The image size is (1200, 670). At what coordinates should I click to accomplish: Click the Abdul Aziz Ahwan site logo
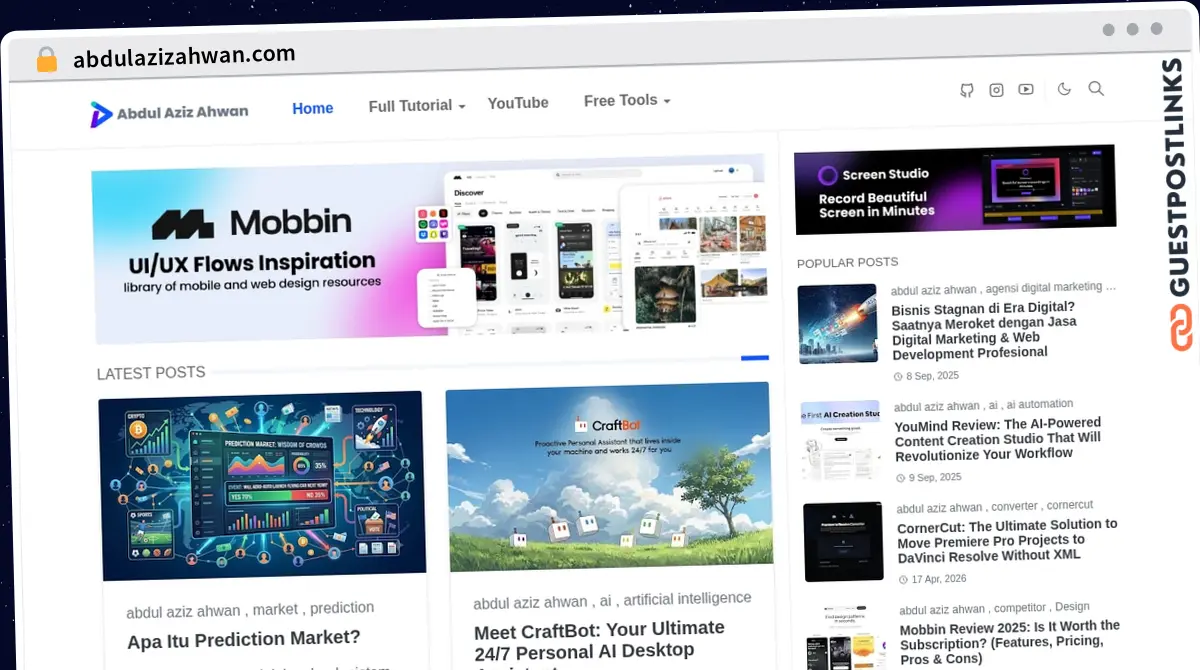click(169, 113)
